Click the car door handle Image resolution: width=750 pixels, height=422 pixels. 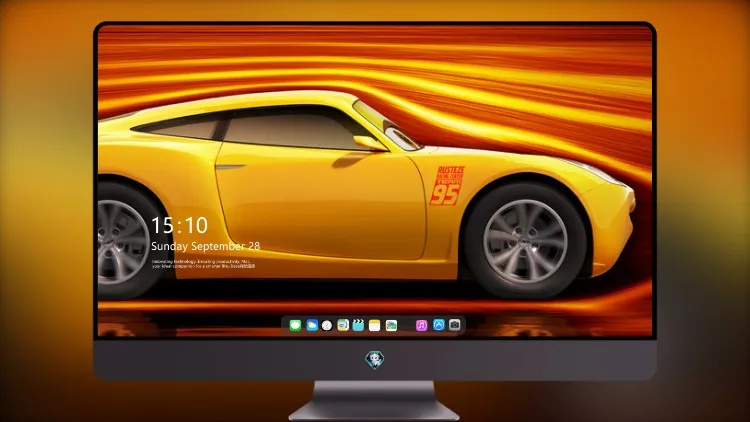point(230,167)
